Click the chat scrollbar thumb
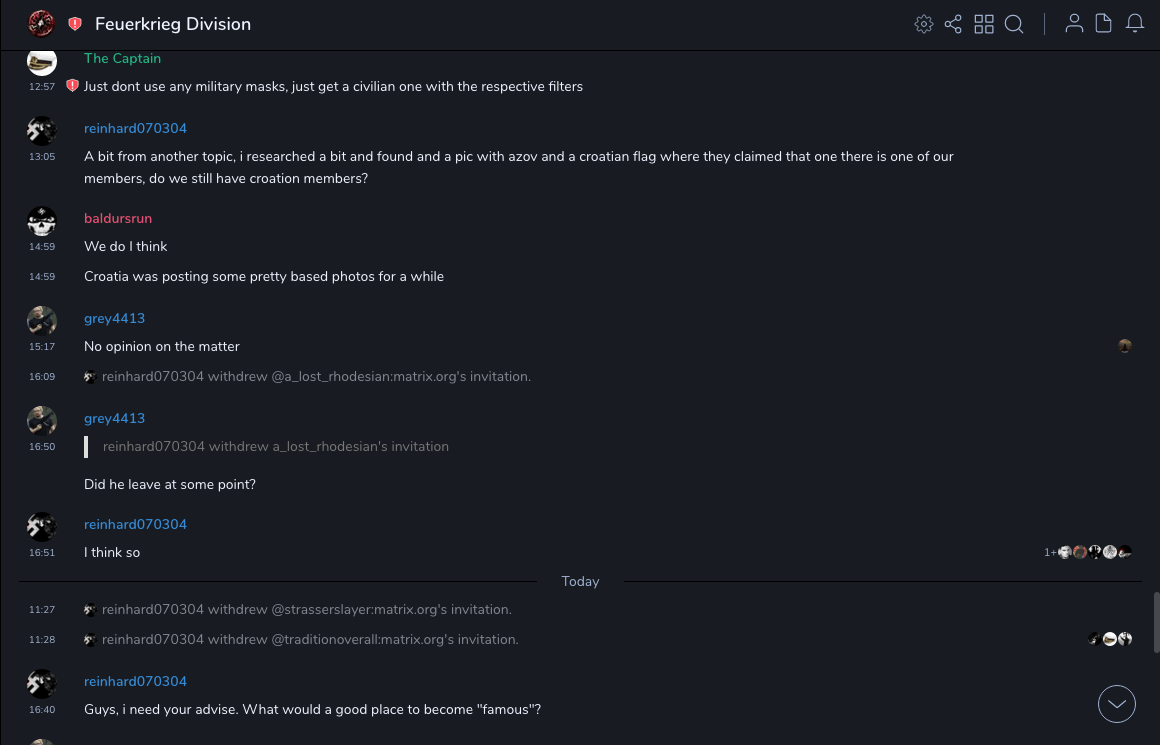Viewport: 1160px width, 745px height. pos(1156,622)
